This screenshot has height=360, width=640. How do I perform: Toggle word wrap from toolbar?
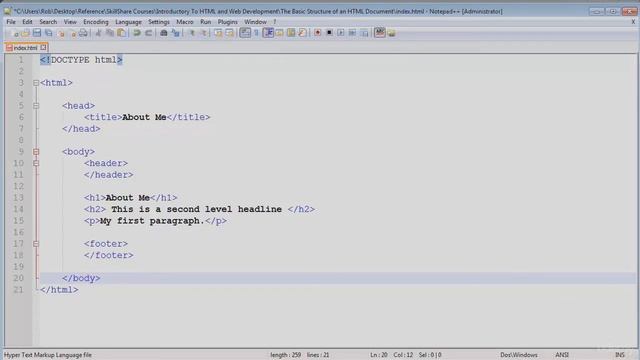point(245,33)
